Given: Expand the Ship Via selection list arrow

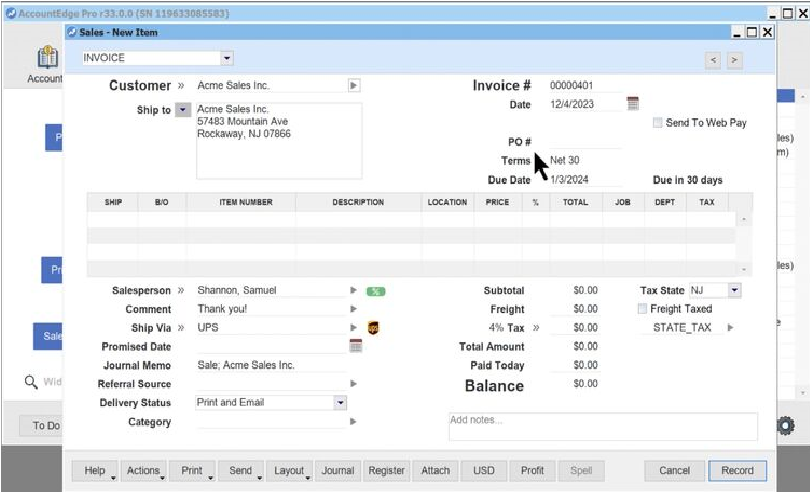Looking at the screenshot, I should [353, 328].
